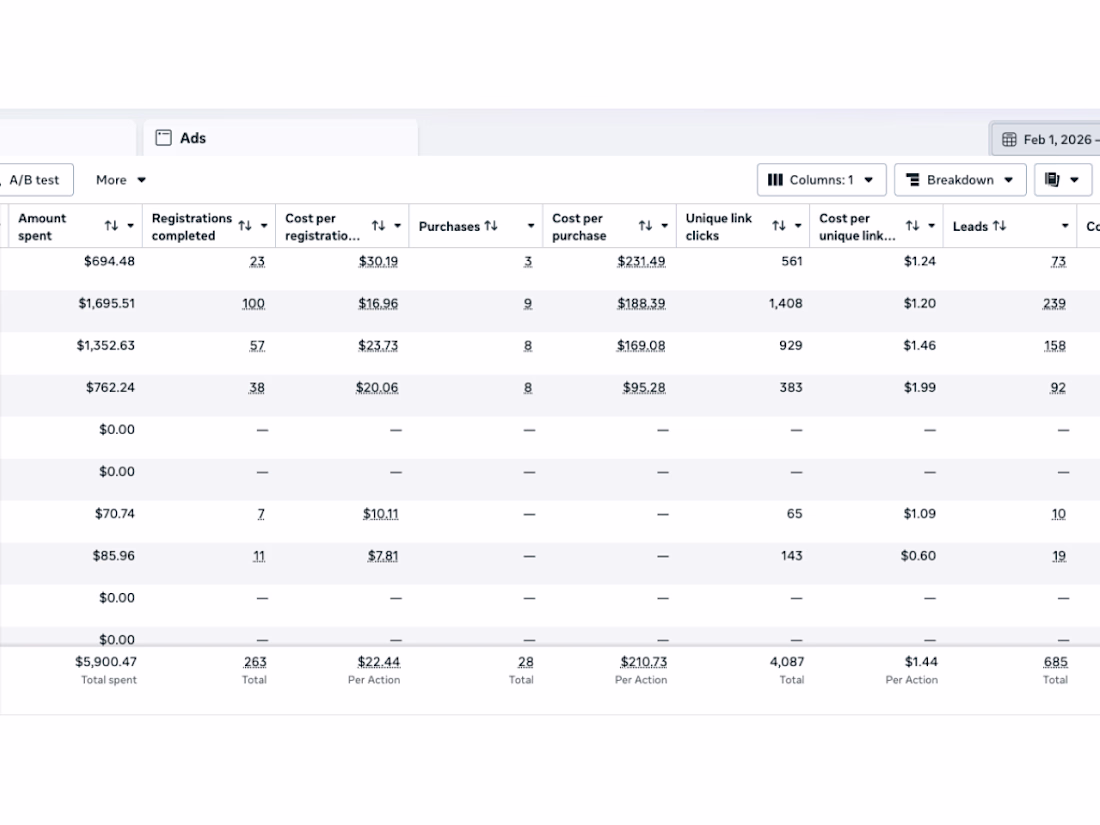Open Purchases column options caret
Viewport: 1100px width, 825px height.
(531, 226)
